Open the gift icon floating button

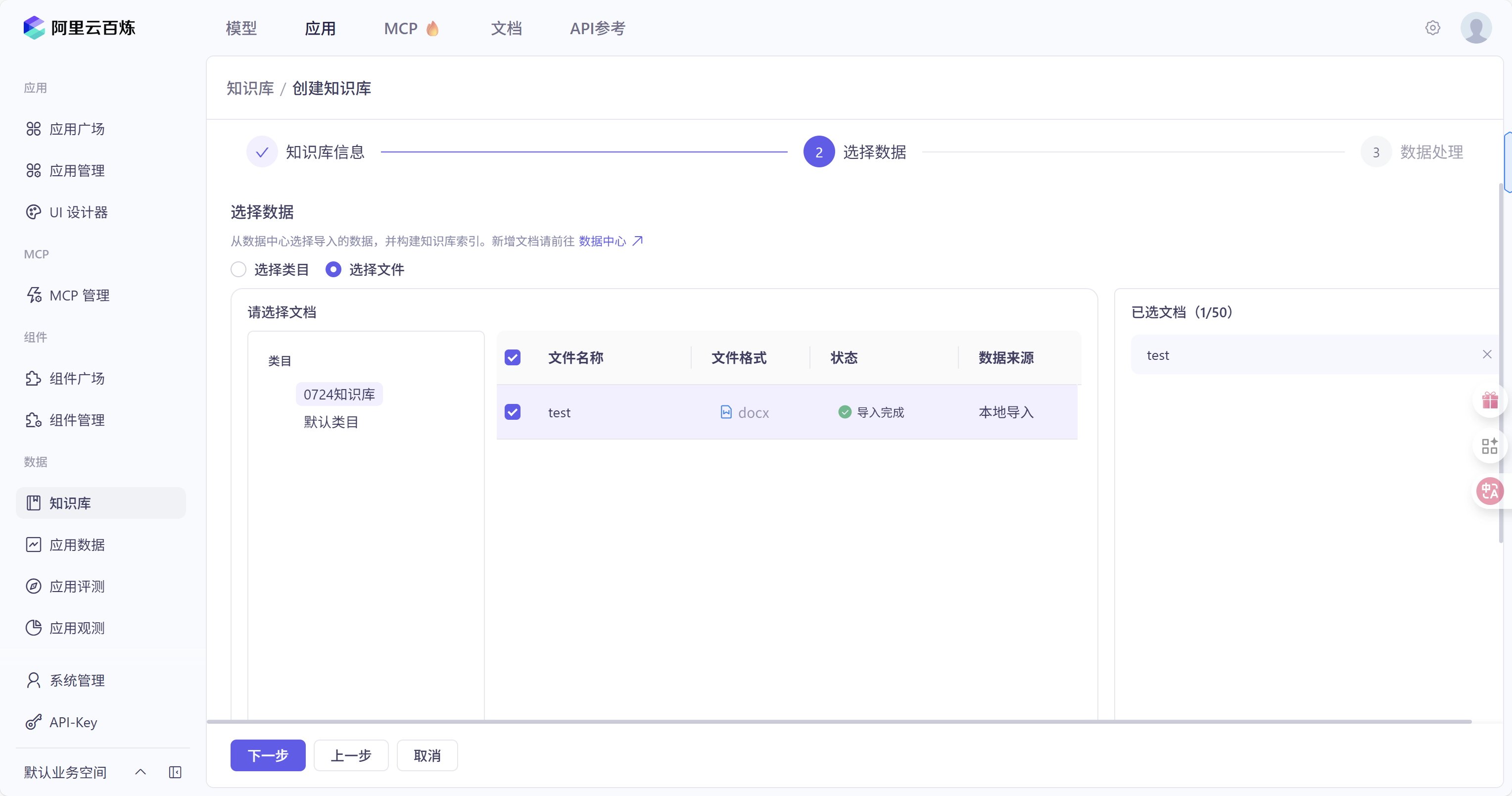tap(1489, 400)
